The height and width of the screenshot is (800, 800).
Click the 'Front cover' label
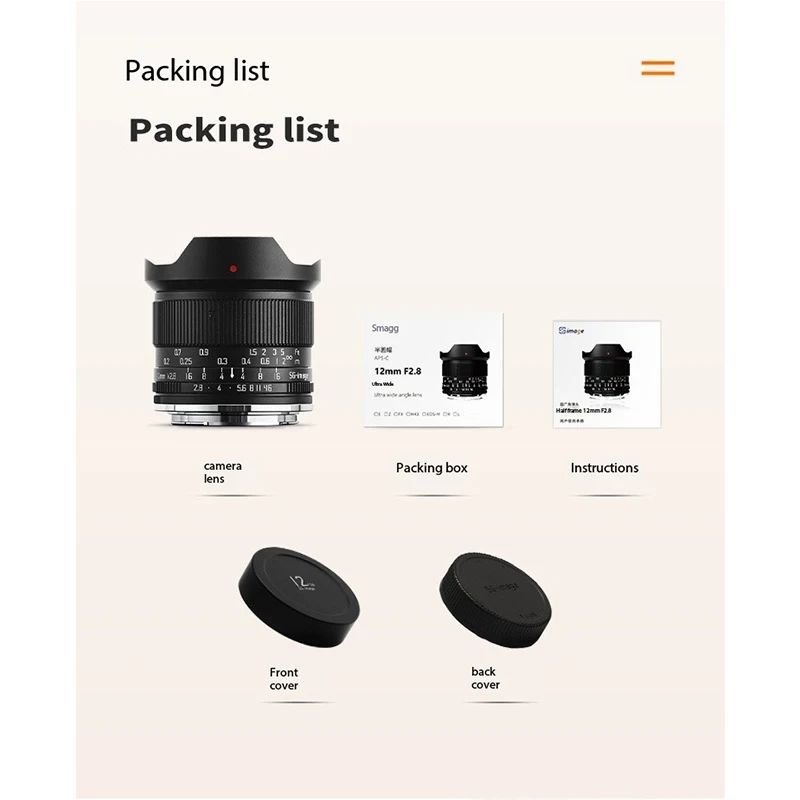point(284,679)
